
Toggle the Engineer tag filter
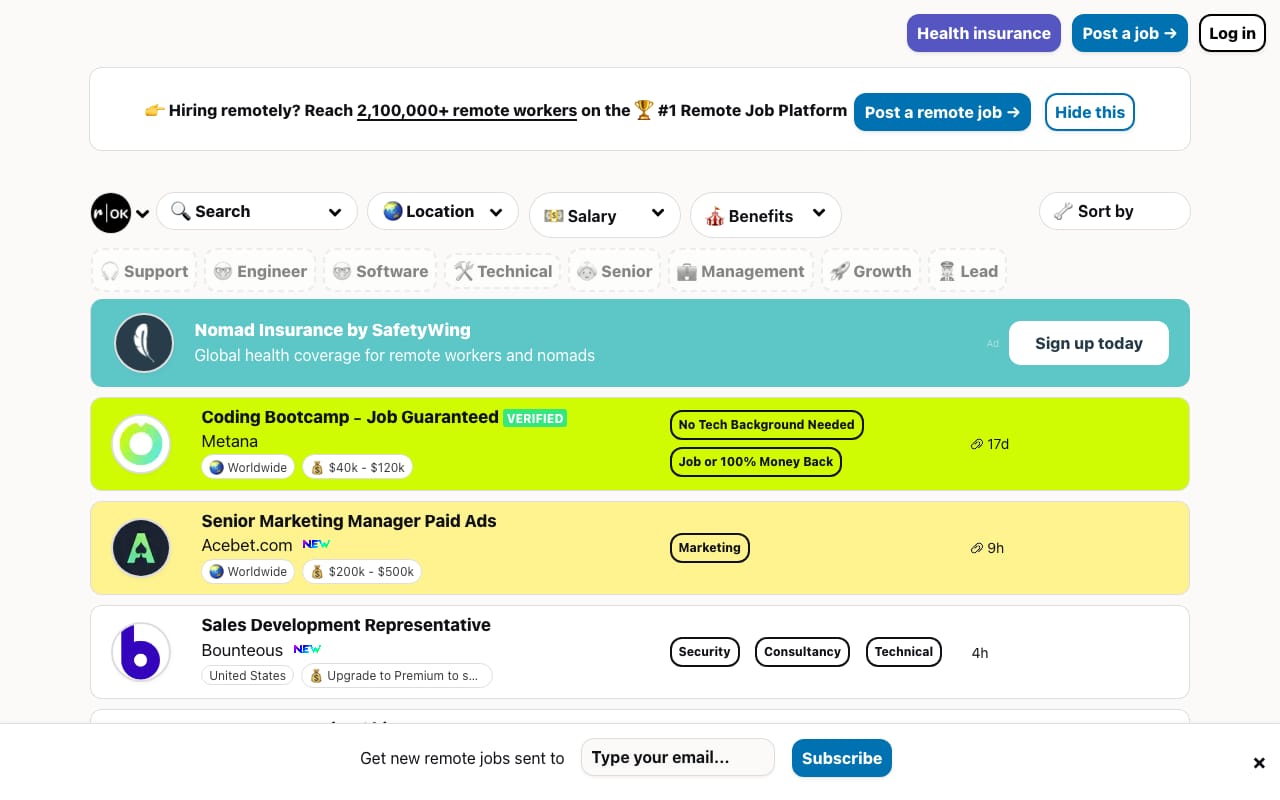[260, 271]
